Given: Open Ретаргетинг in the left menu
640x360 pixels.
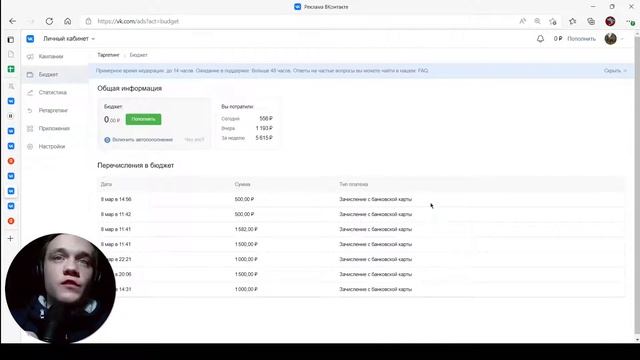Looking at the screenshot, I should pos(53,110).
